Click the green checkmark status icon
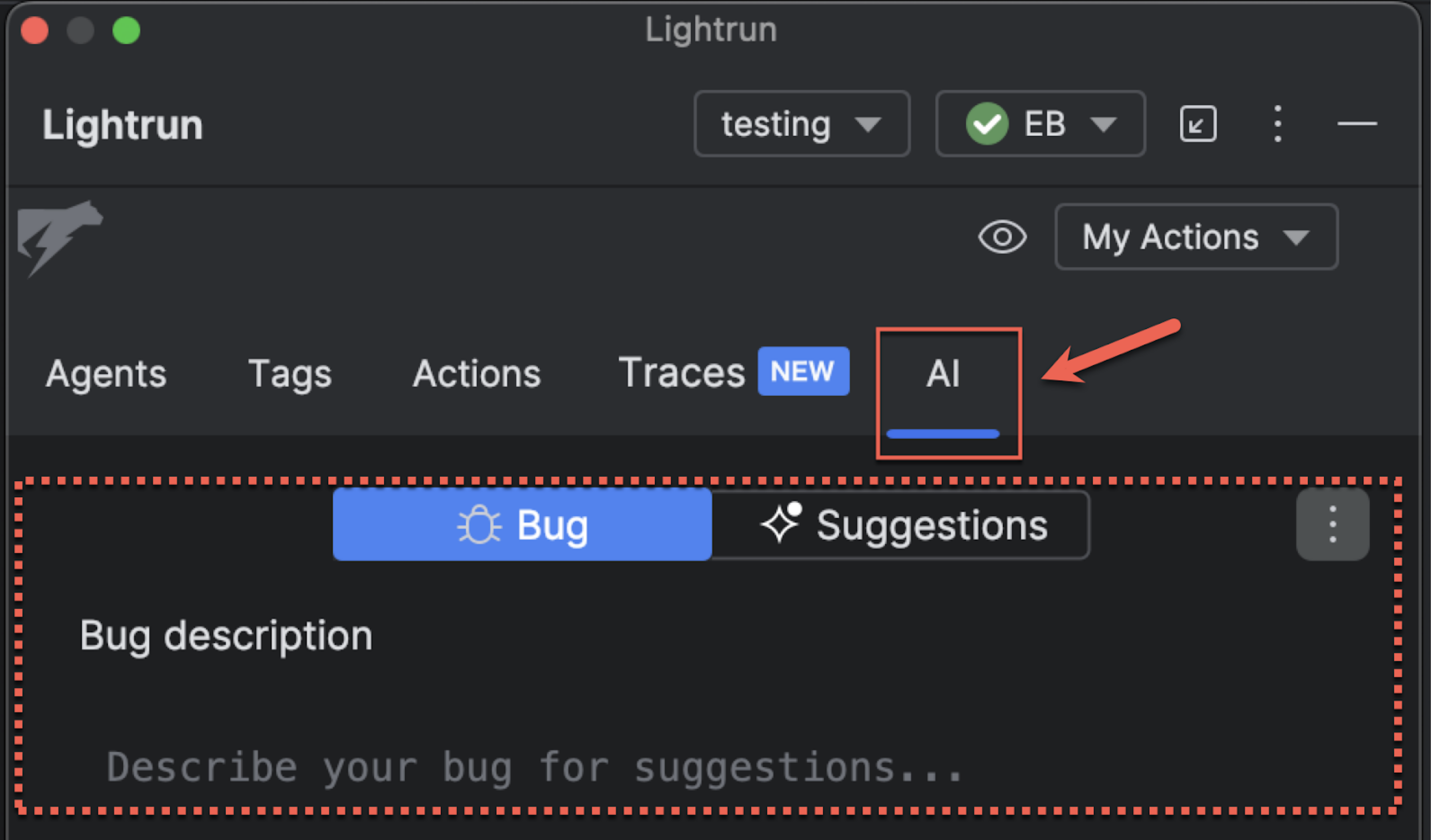The height and width of the screenshot is (840, 1431). 987,124
